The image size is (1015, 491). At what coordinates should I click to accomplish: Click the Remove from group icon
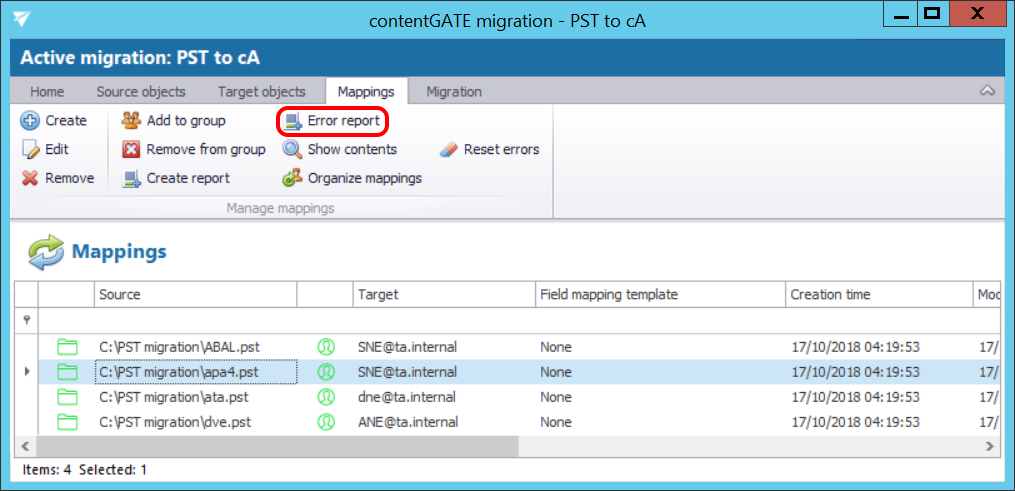(131, 150)
